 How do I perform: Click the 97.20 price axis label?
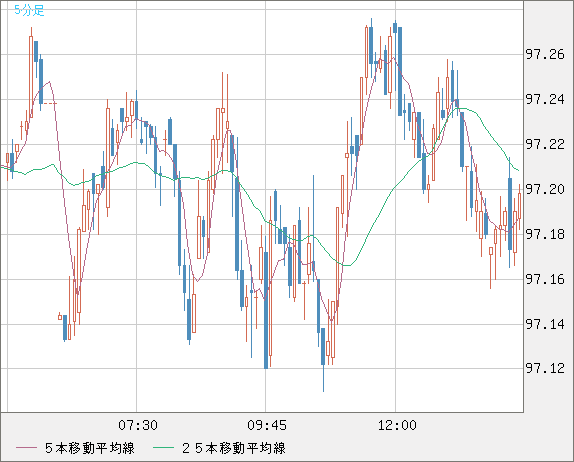coord(545,189)
